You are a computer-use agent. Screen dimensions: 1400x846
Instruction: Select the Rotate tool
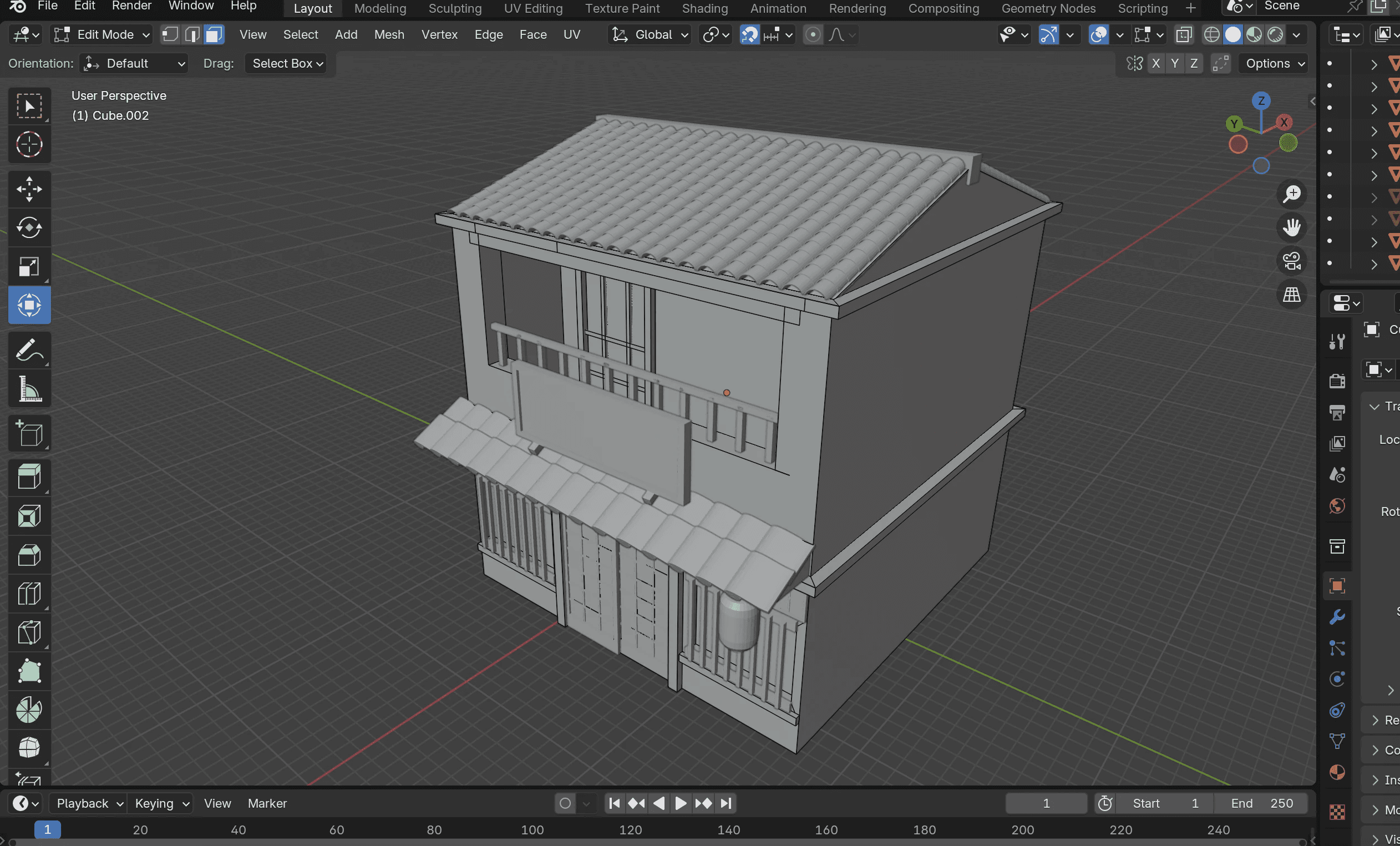click(29, 227)
